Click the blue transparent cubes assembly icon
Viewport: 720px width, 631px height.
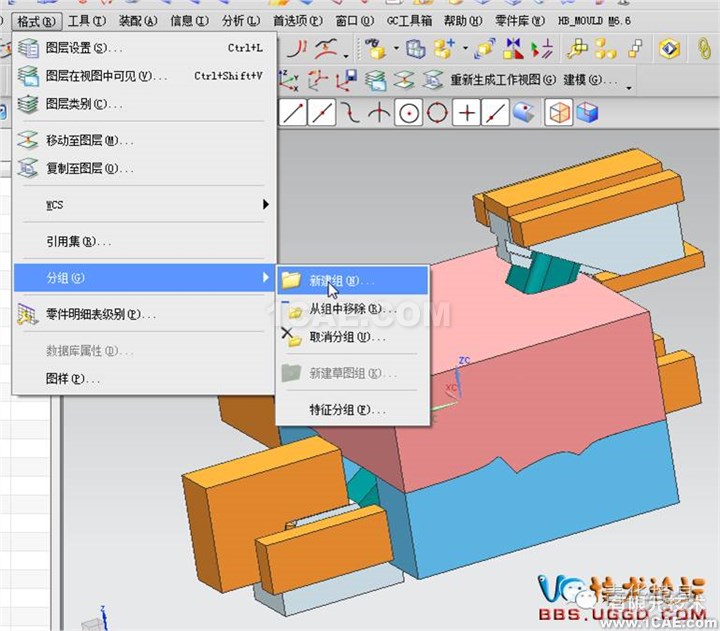click(x=416, y=49)
